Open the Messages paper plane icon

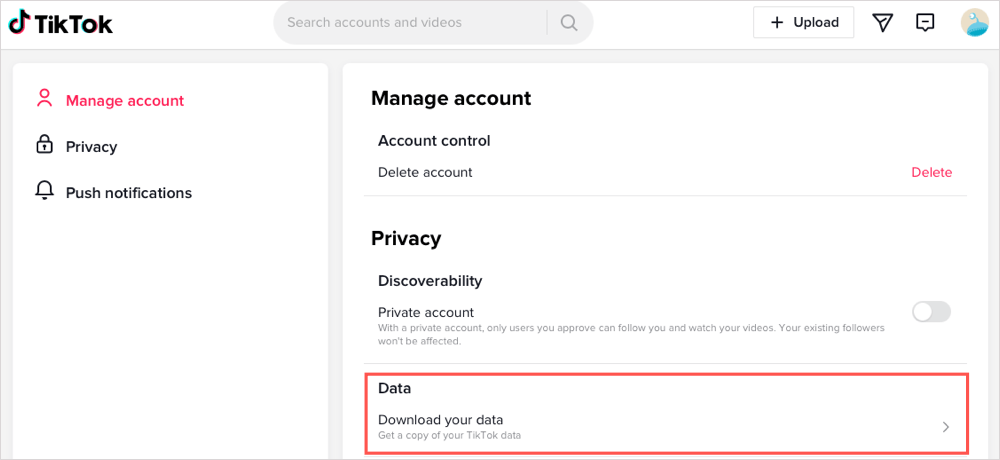(882, 22)
